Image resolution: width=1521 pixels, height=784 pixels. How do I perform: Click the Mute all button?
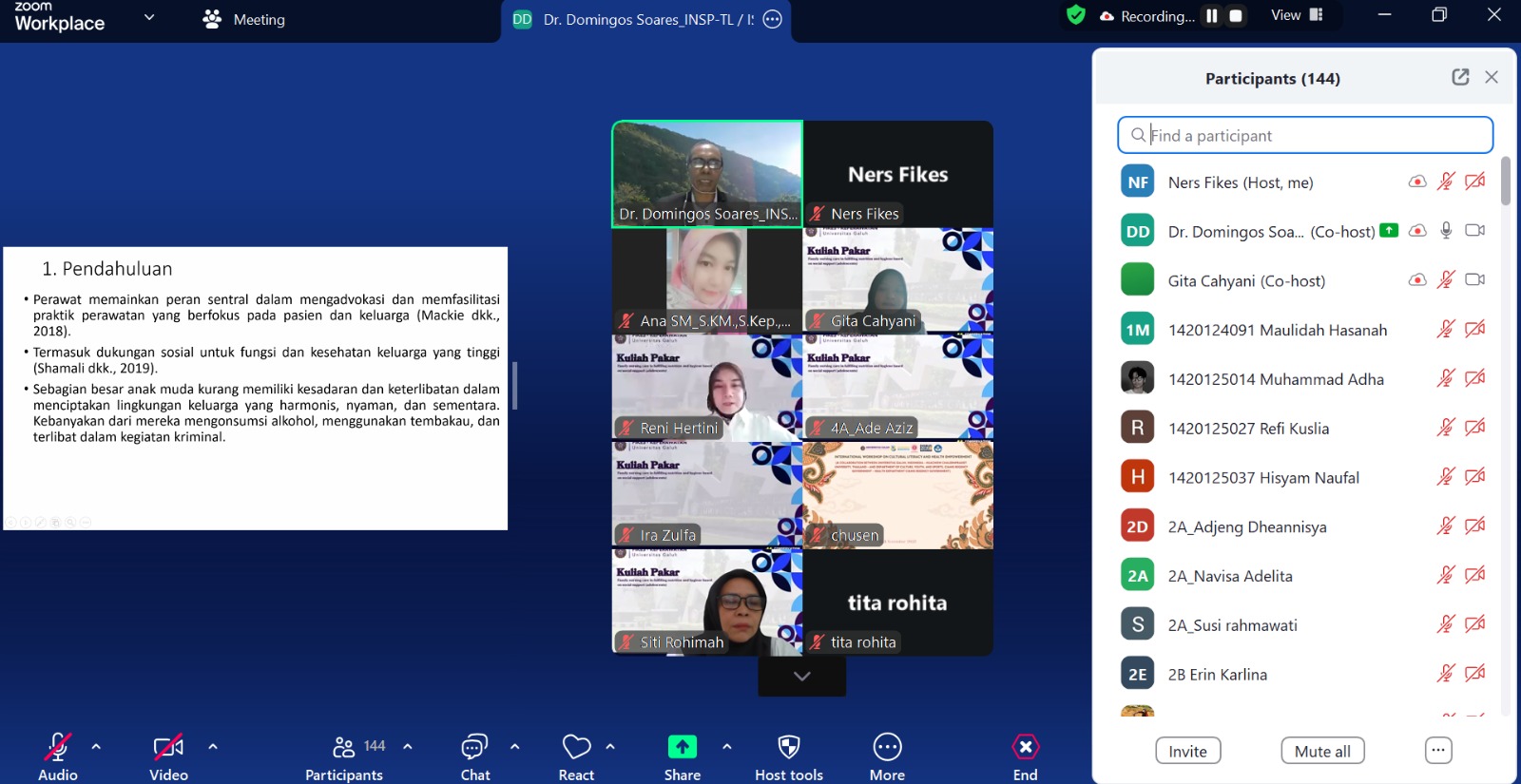[1322, 751]
